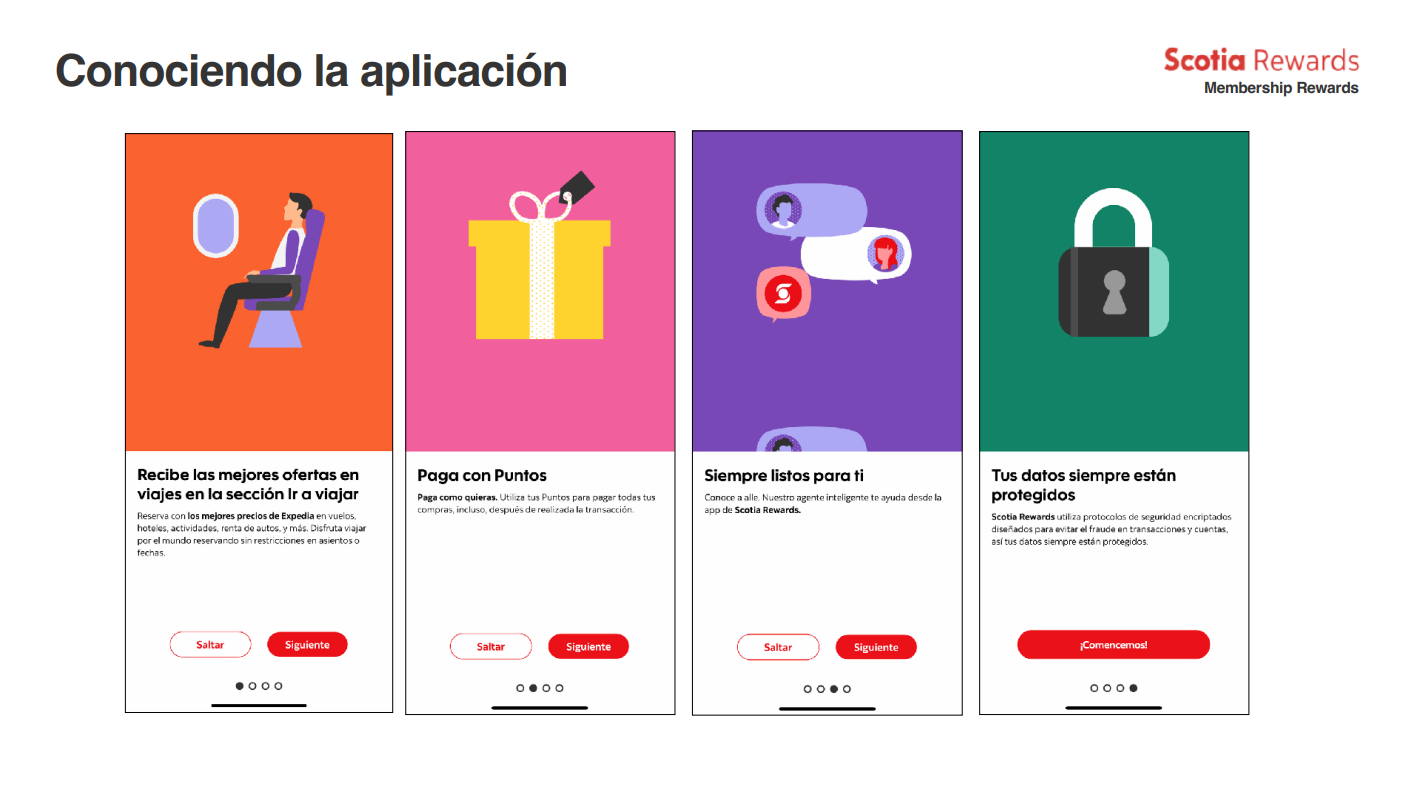This screenshot has width=1415, height=795.
Task: Click the airplane window in orange screen
Action: [x=215, y=225]
